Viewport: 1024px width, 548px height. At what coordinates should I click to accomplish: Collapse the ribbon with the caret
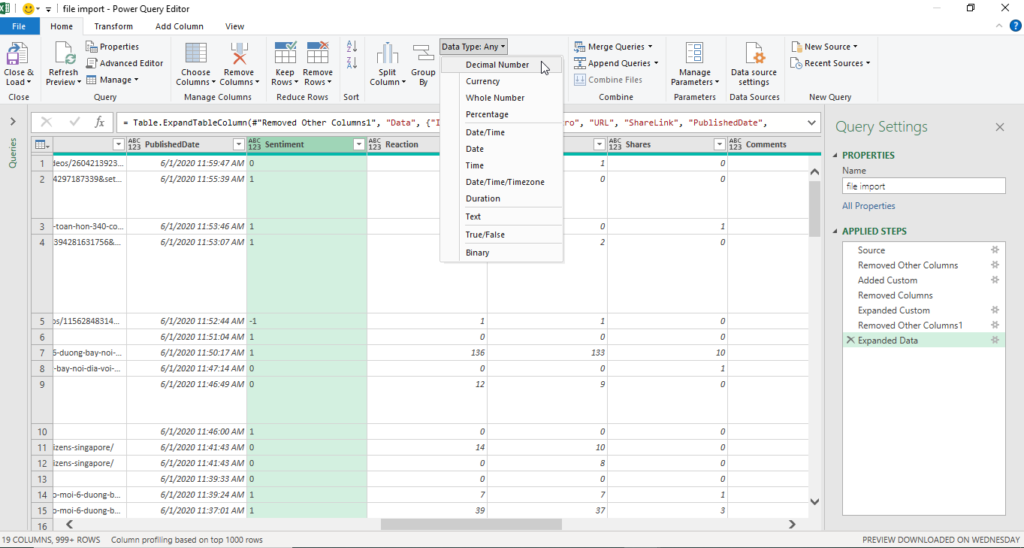click(x=999, y=26)
